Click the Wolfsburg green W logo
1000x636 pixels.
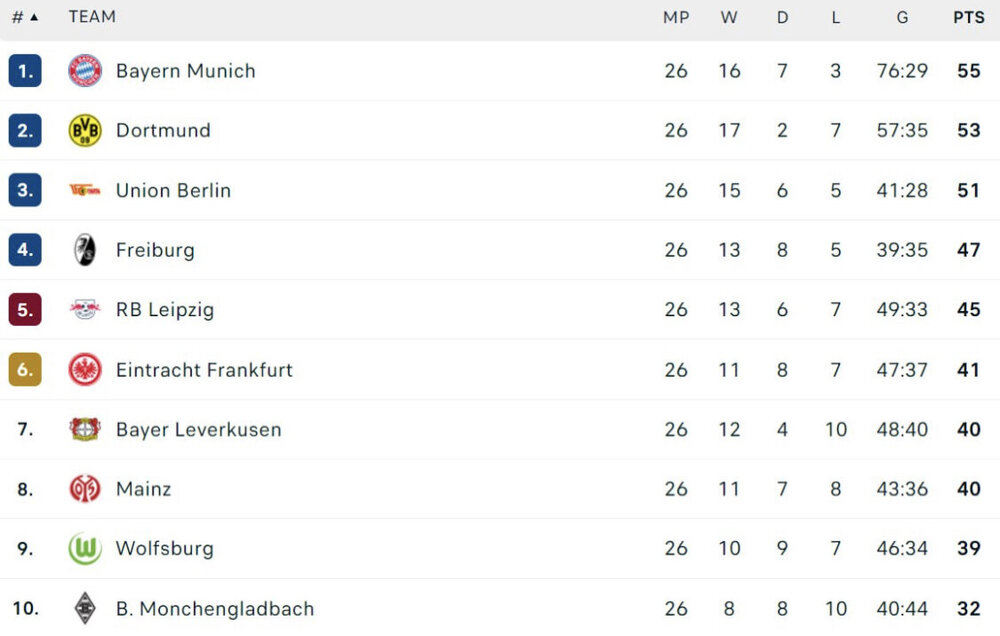click(x=85, y=549)
